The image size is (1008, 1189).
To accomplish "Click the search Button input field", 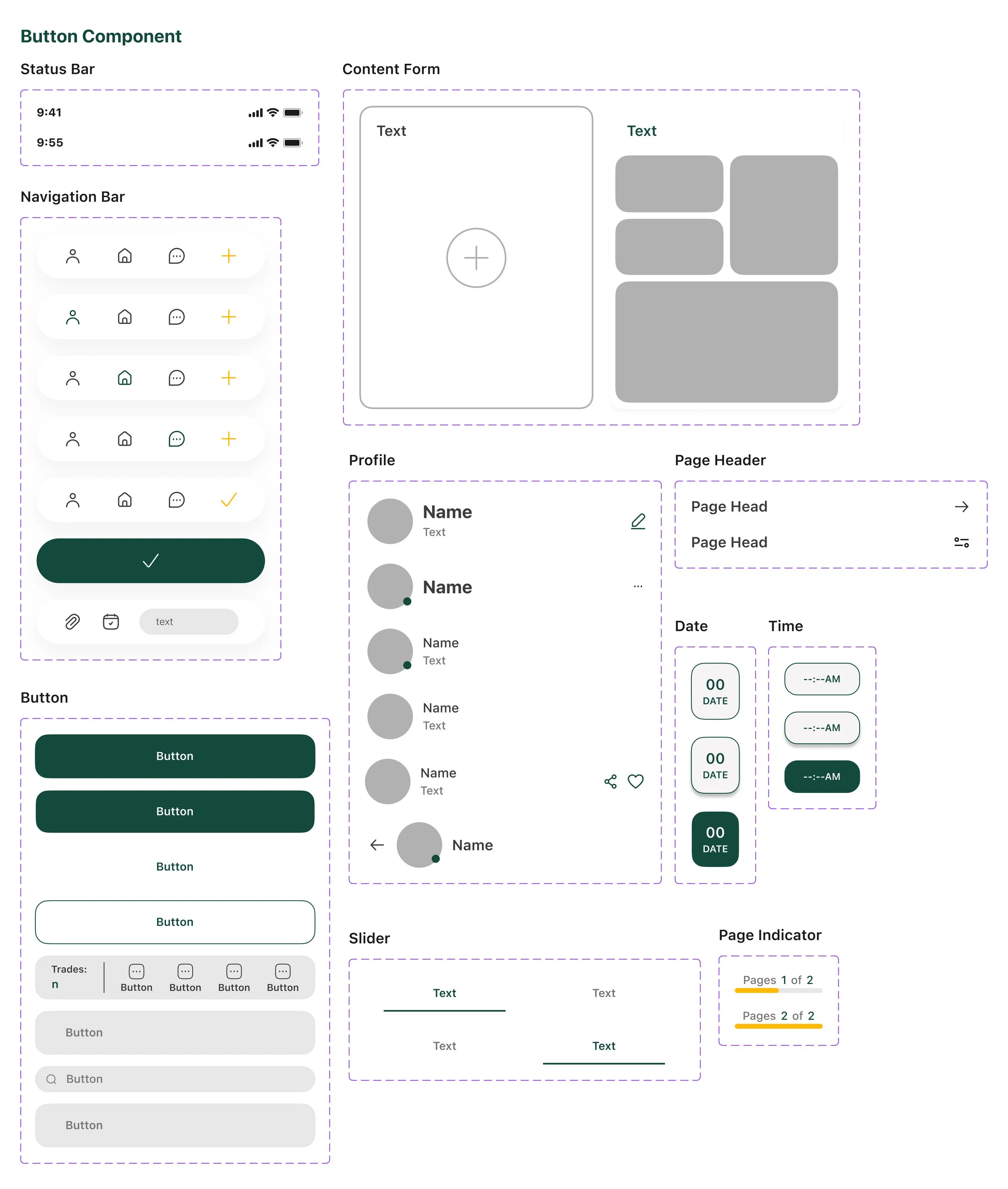I will [x=175, y=1078].
